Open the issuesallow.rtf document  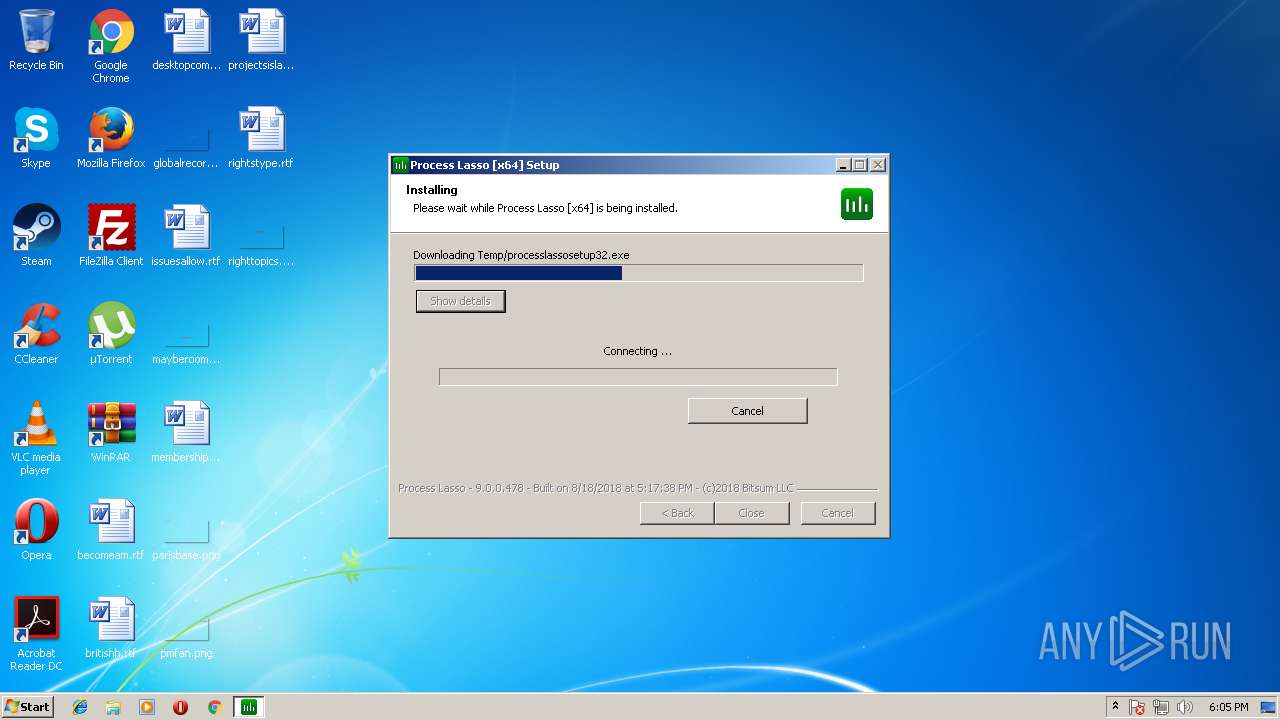[x=186, y=237]
